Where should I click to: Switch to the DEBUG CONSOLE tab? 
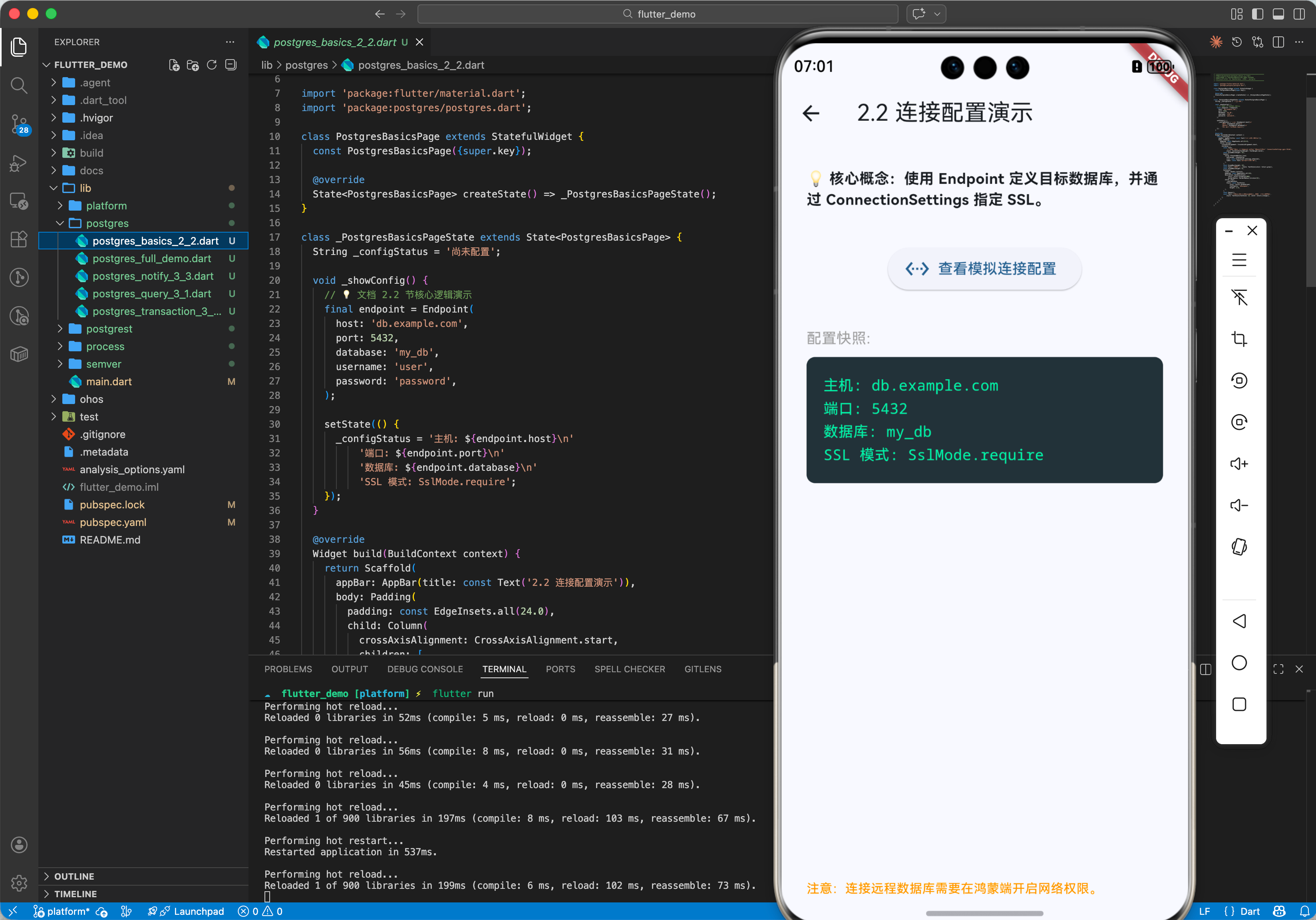[x=425, y=669]
